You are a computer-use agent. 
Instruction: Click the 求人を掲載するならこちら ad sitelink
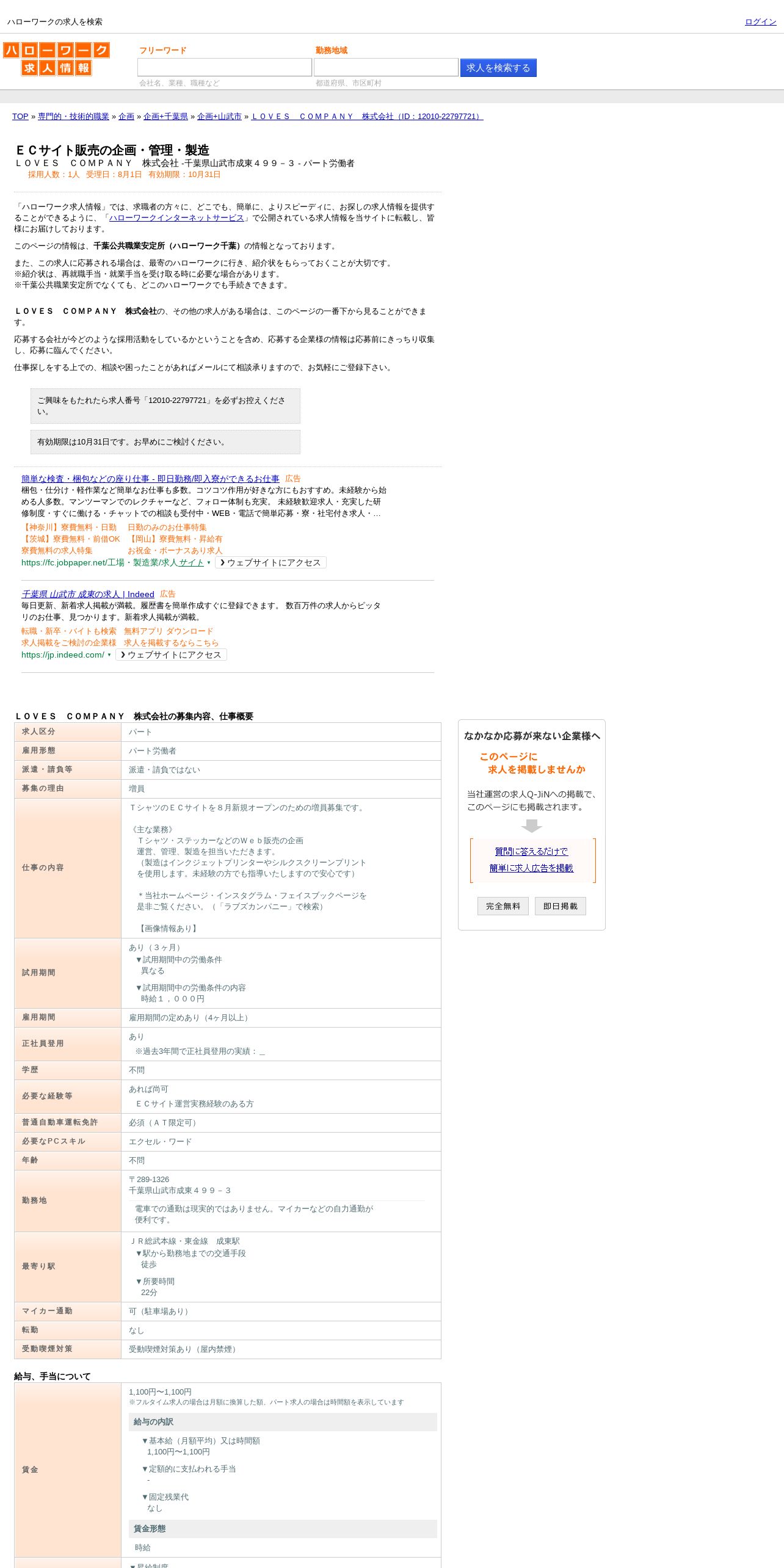(171, 643)
